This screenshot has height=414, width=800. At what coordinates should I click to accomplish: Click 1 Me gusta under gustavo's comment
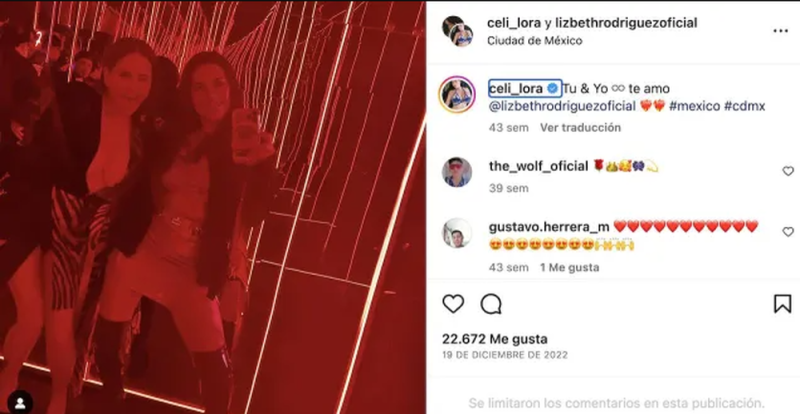pyautogui.click(x=569, y=267)
